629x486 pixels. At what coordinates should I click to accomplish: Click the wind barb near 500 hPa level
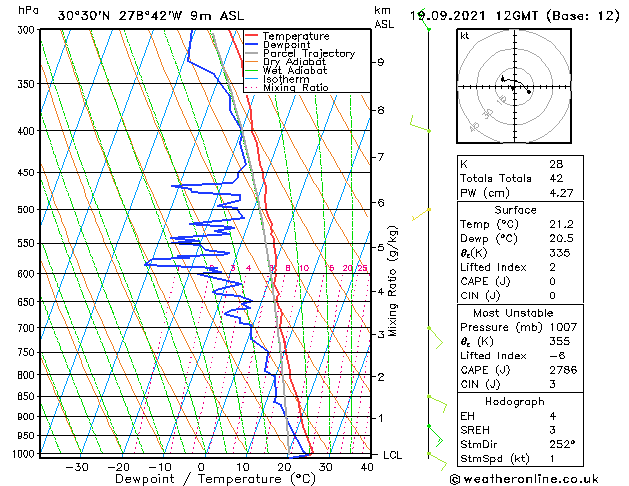click(x=422, y=213)
